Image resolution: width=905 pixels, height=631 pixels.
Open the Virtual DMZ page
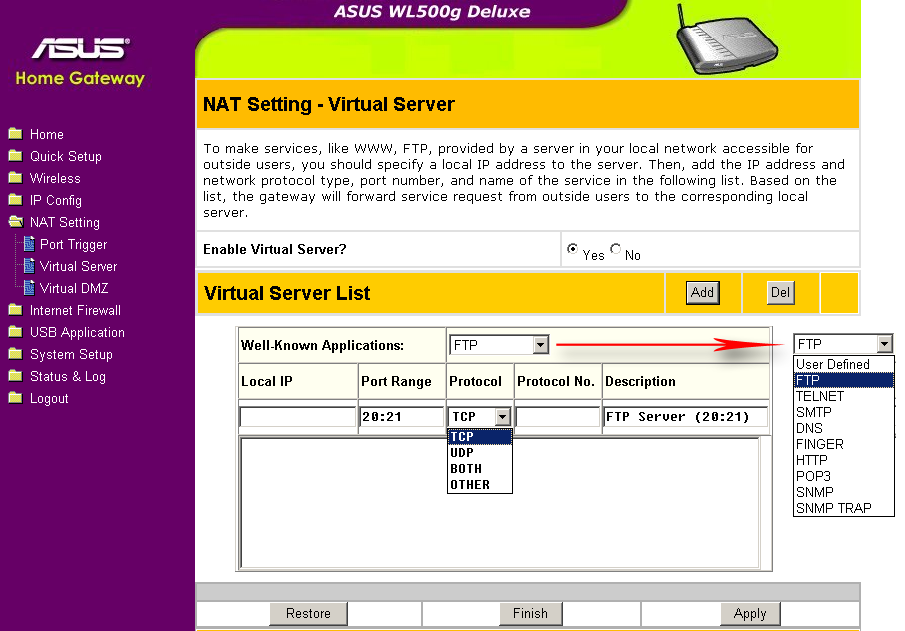pyautogui.click(x=74, y=288)
